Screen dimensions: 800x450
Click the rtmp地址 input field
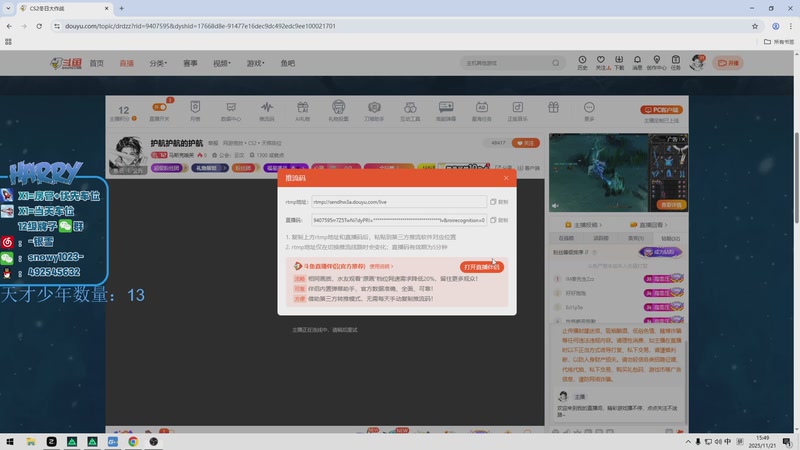(398, 202)
